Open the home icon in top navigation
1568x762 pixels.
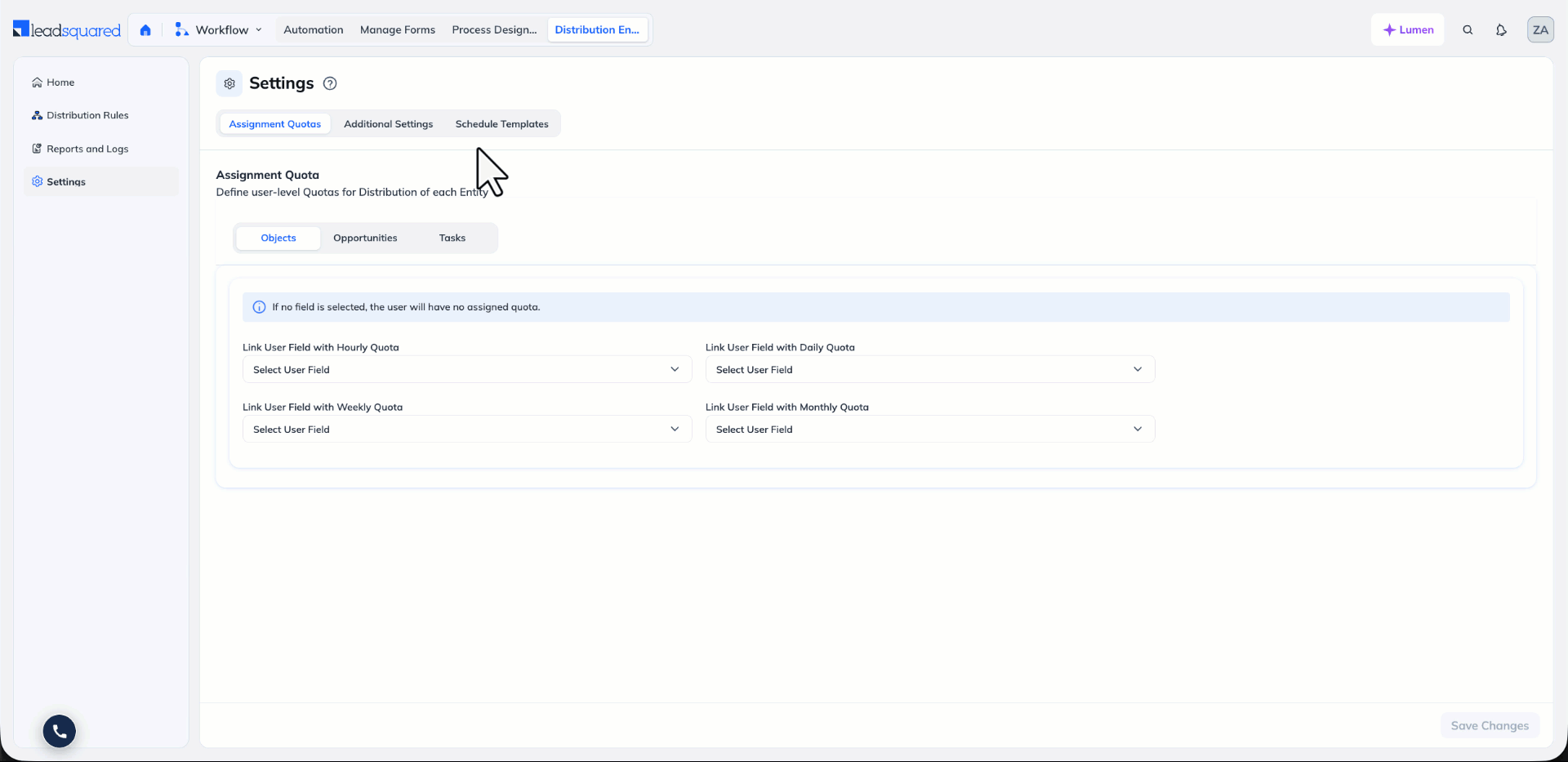click(x=145, y=30)
